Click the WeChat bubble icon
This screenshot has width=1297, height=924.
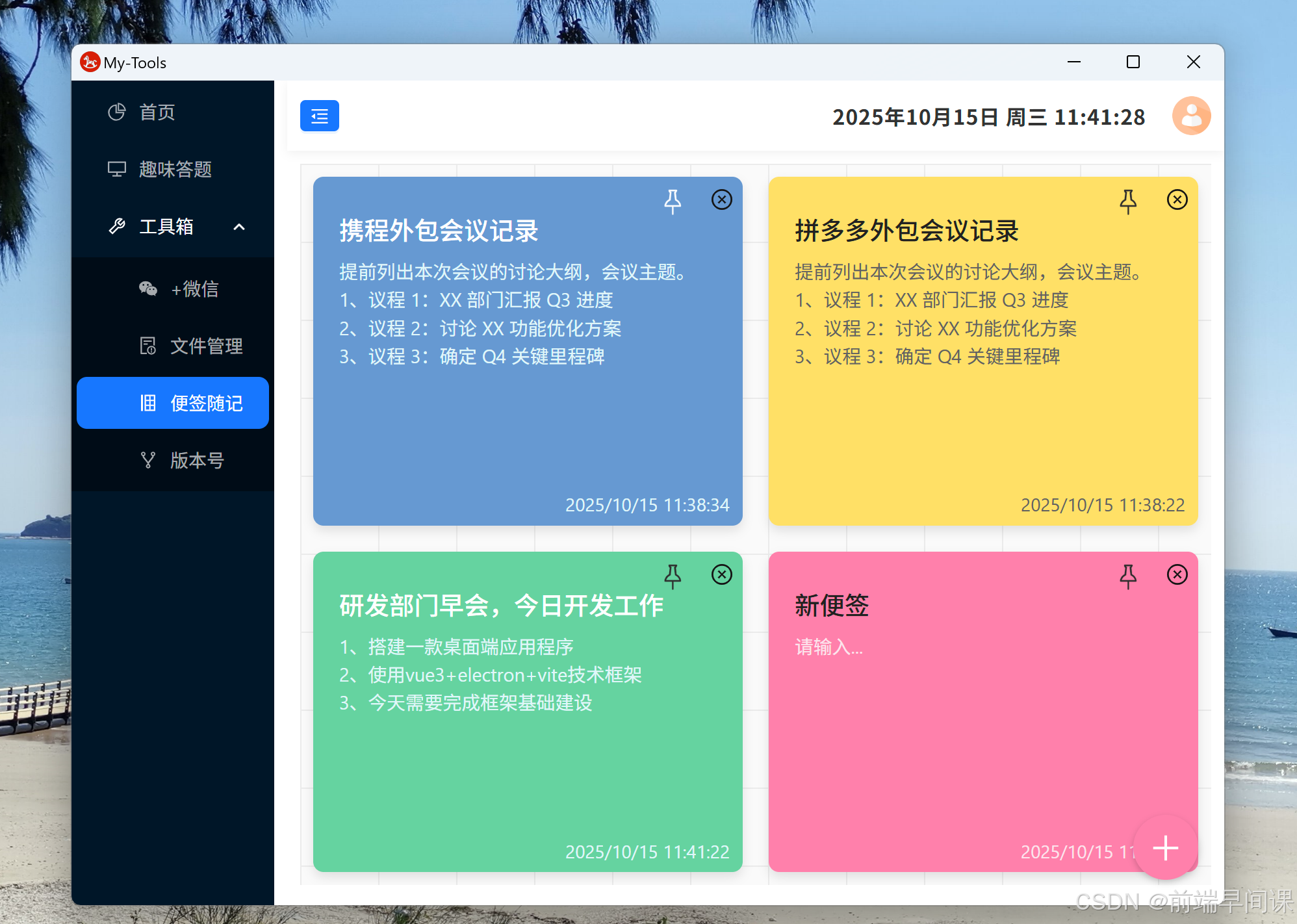[x=148, y=289]
